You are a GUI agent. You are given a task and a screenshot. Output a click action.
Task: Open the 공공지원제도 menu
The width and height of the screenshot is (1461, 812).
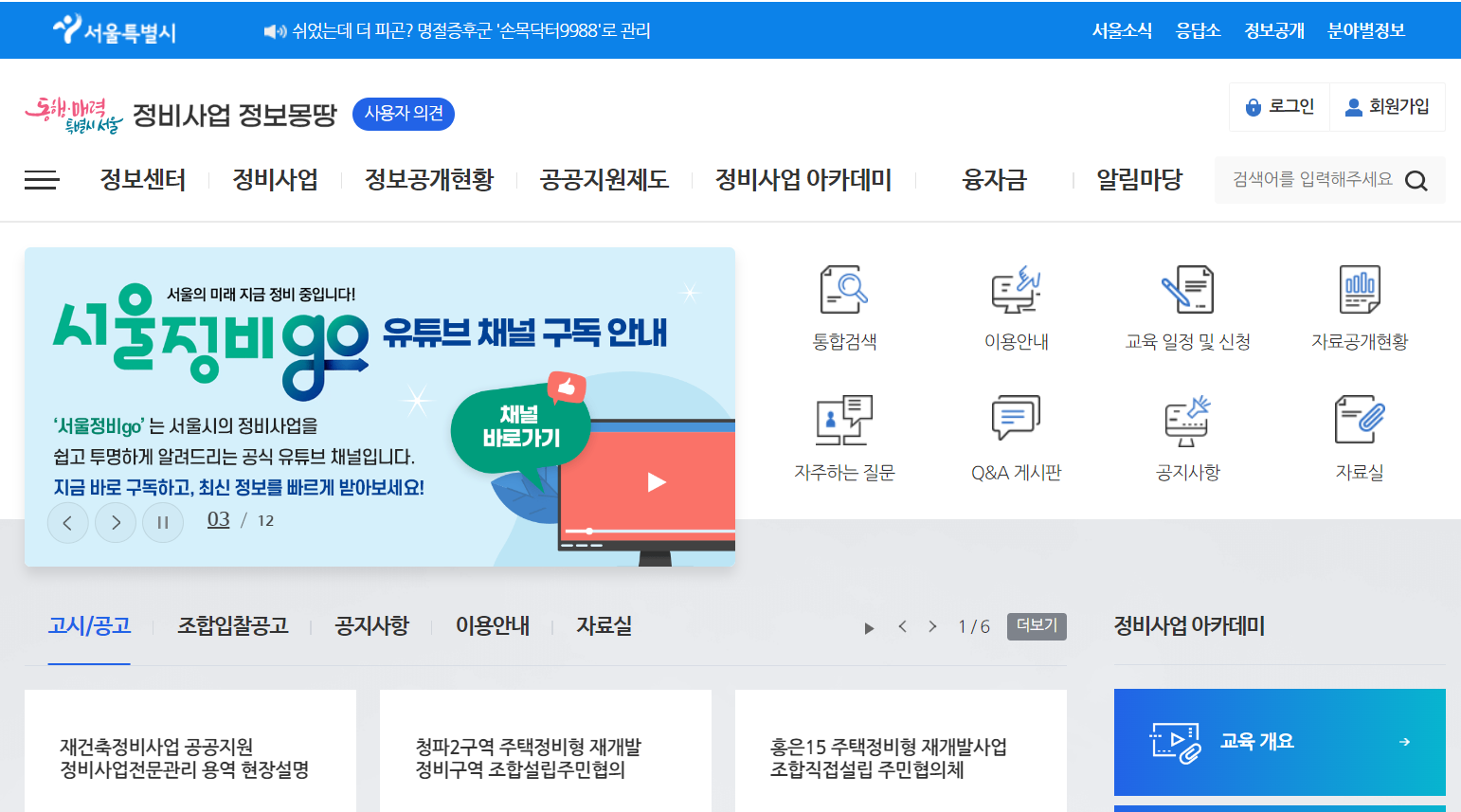click(x=604, y=180)
